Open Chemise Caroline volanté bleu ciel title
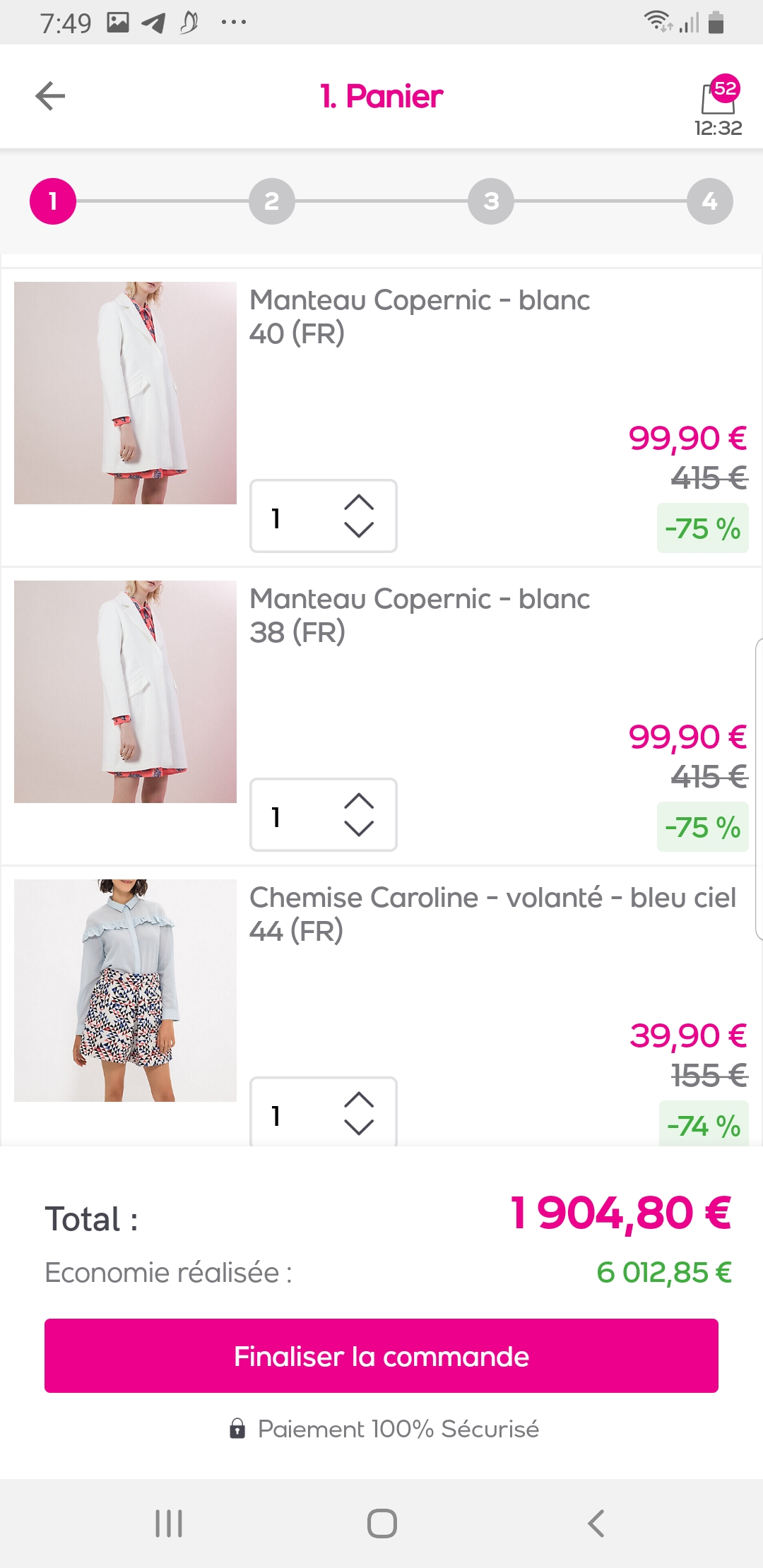Screen dimensions: 763x1568 coord(492,898)
